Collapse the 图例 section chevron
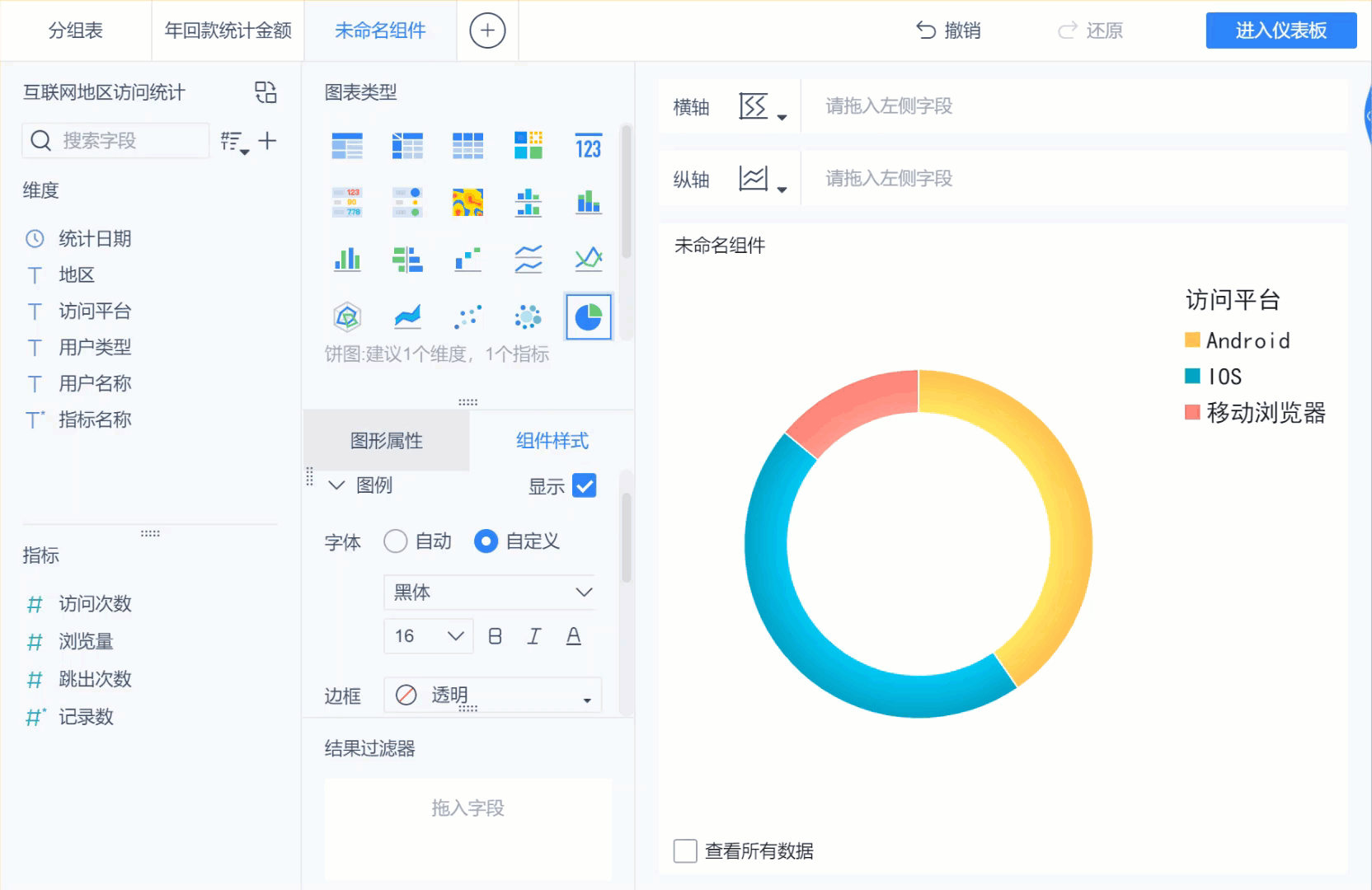The height and width of the screenshot is (890, 1372). point(336,485)
